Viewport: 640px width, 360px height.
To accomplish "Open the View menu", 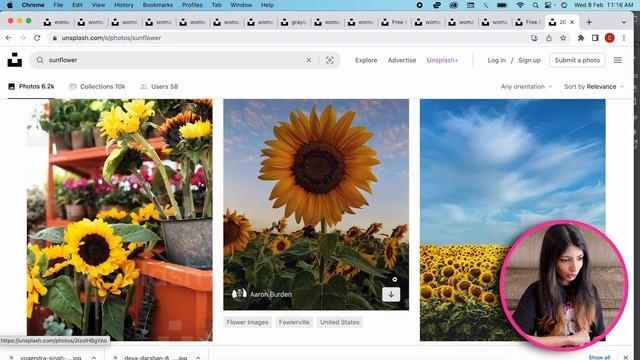I will pos(98,5).
